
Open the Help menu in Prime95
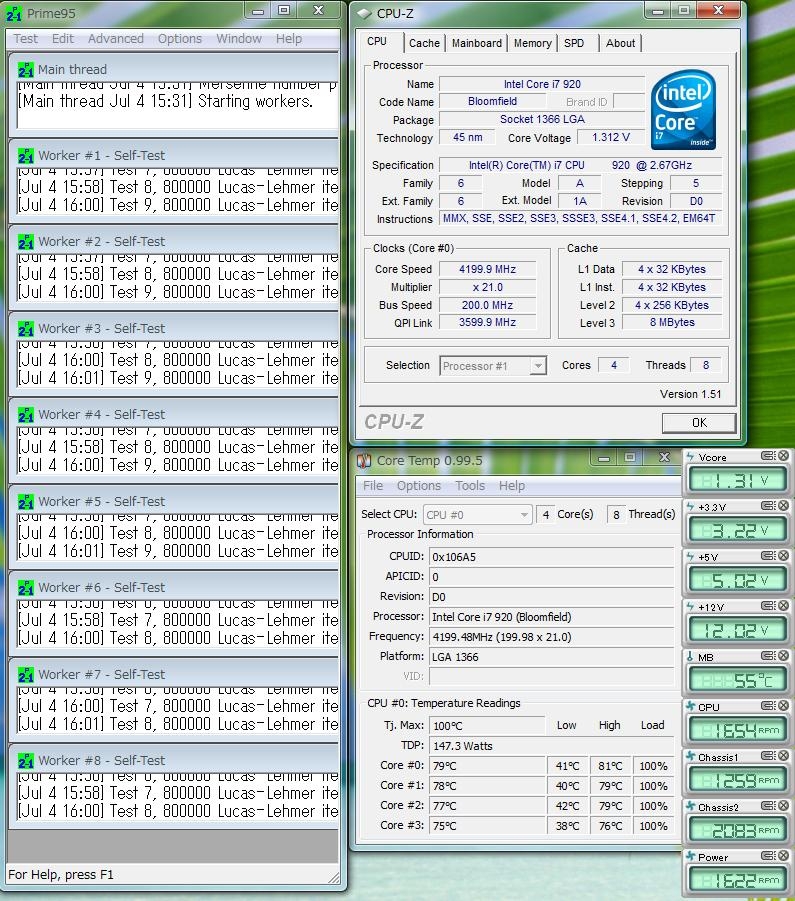click(288, 38)
